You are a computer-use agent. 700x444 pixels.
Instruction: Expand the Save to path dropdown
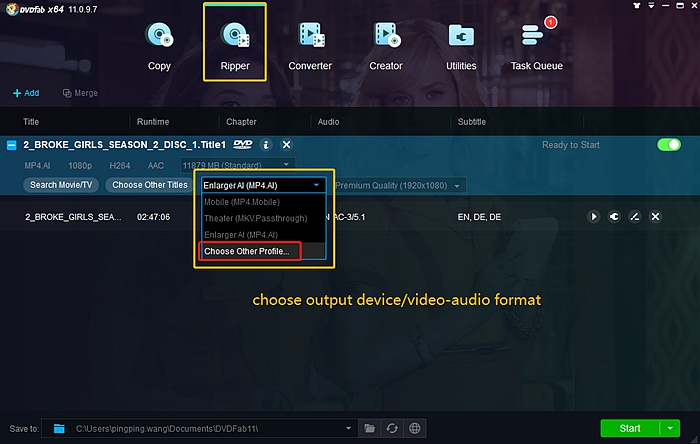(x=348, y=428)
